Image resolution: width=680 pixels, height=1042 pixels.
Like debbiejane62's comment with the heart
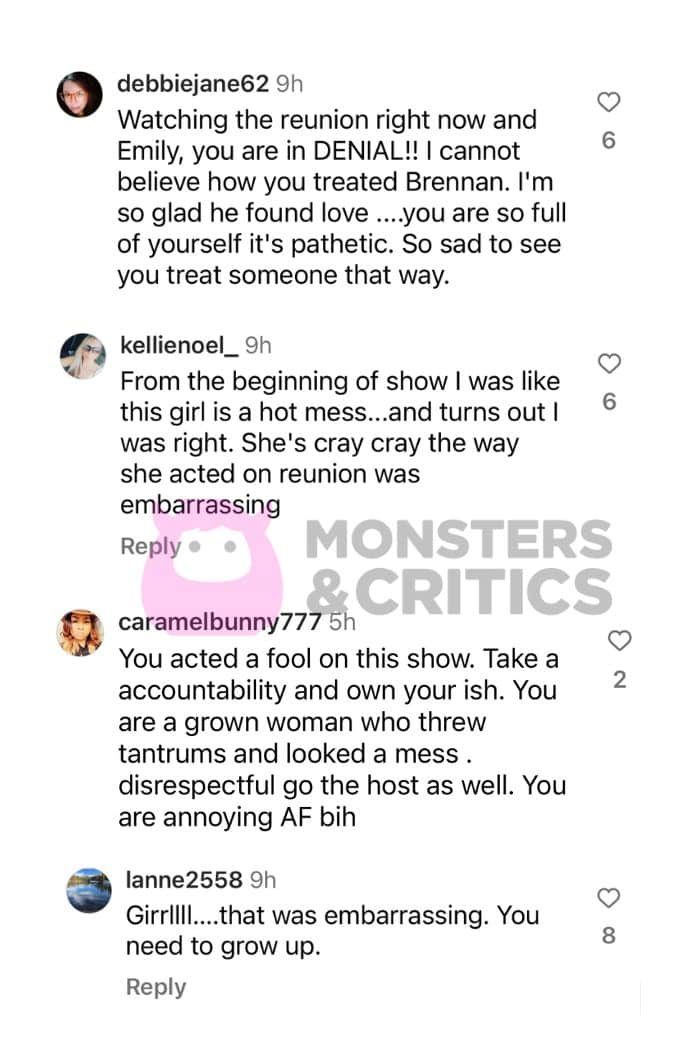[609, 102]
